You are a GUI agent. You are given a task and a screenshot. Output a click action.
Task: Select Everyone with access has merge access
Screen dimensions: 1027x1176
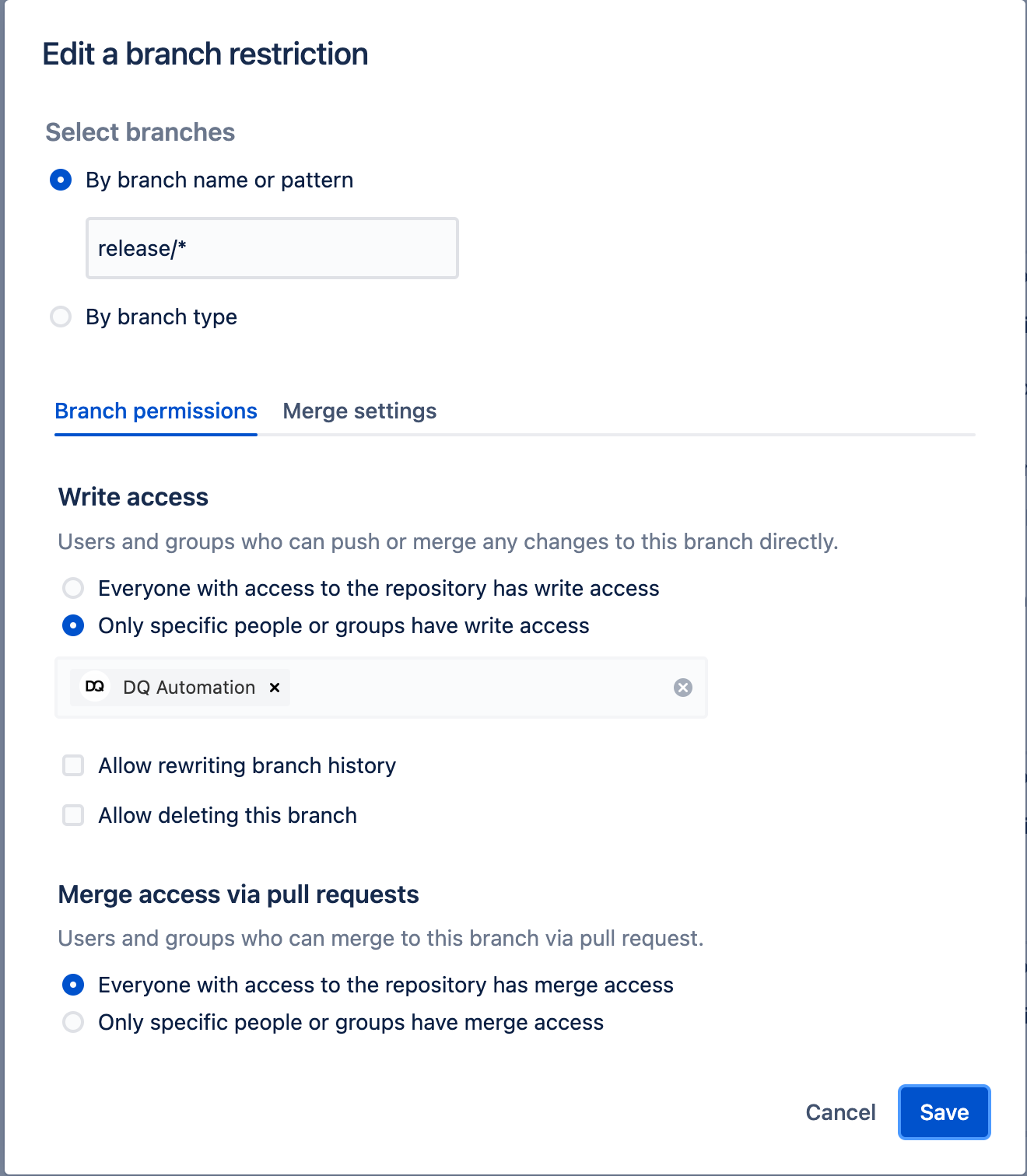coord(72,985)
